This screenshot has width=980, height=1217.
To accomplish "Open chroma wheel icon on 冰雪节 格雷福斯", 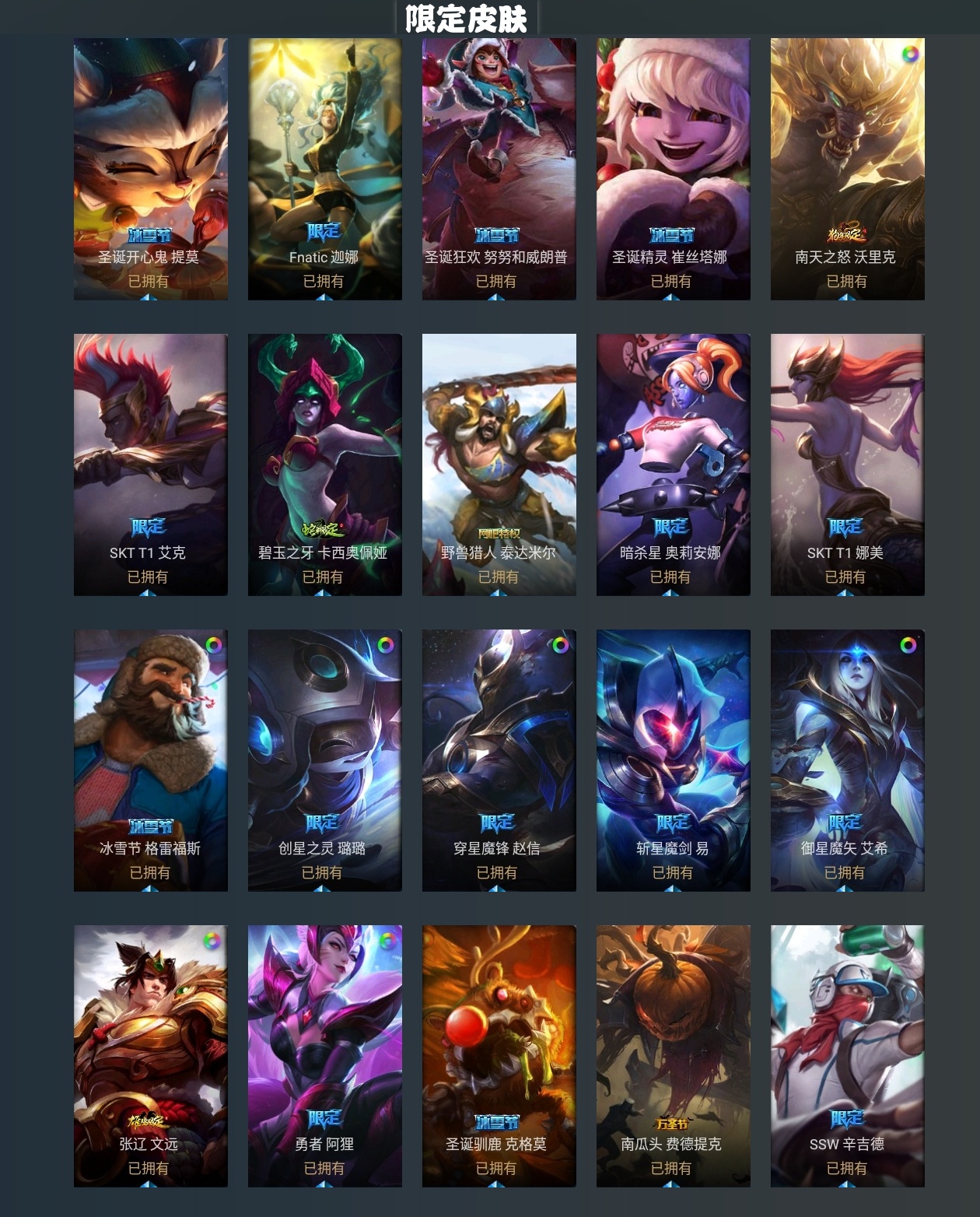I will (x=213, y=645).
